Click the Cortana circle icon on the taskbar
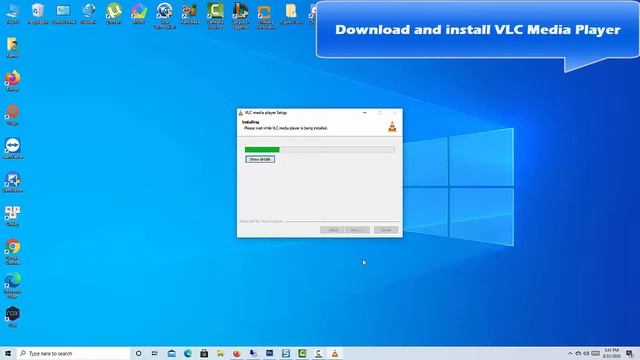 pyautogui.click(x=138, y=353)
